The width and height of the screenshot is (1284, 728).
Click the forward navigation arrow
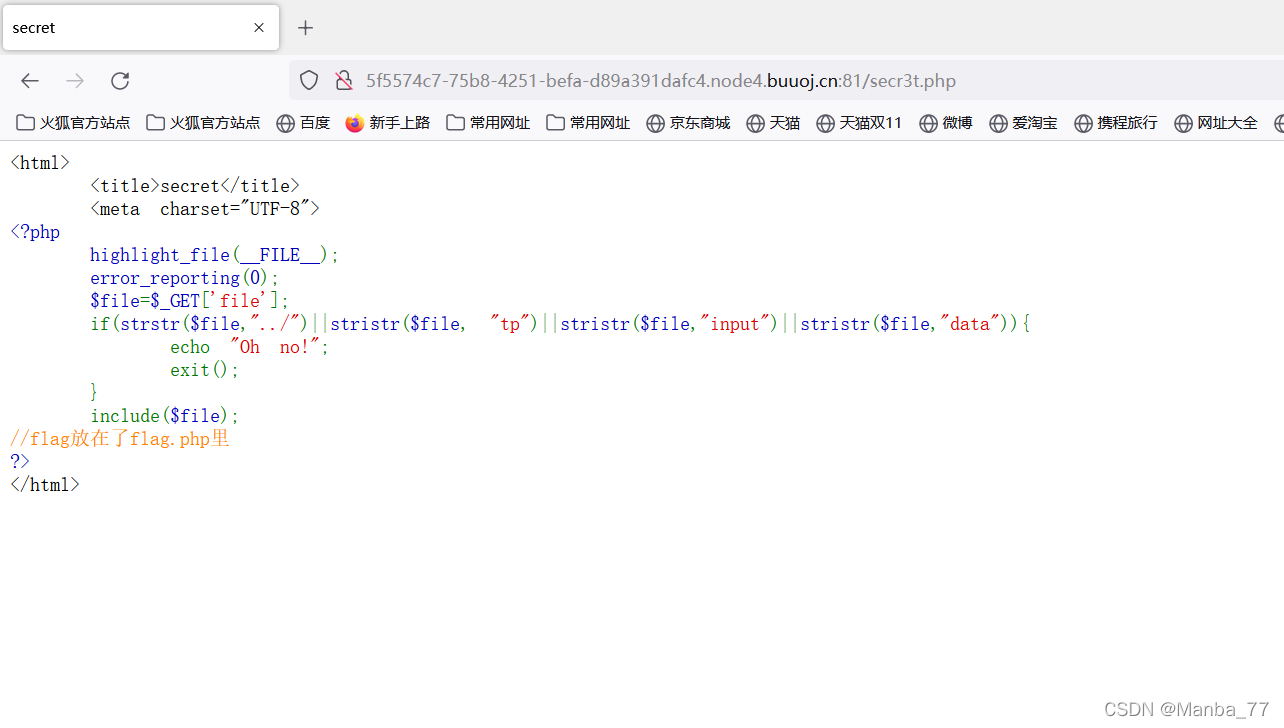[75, 81]
